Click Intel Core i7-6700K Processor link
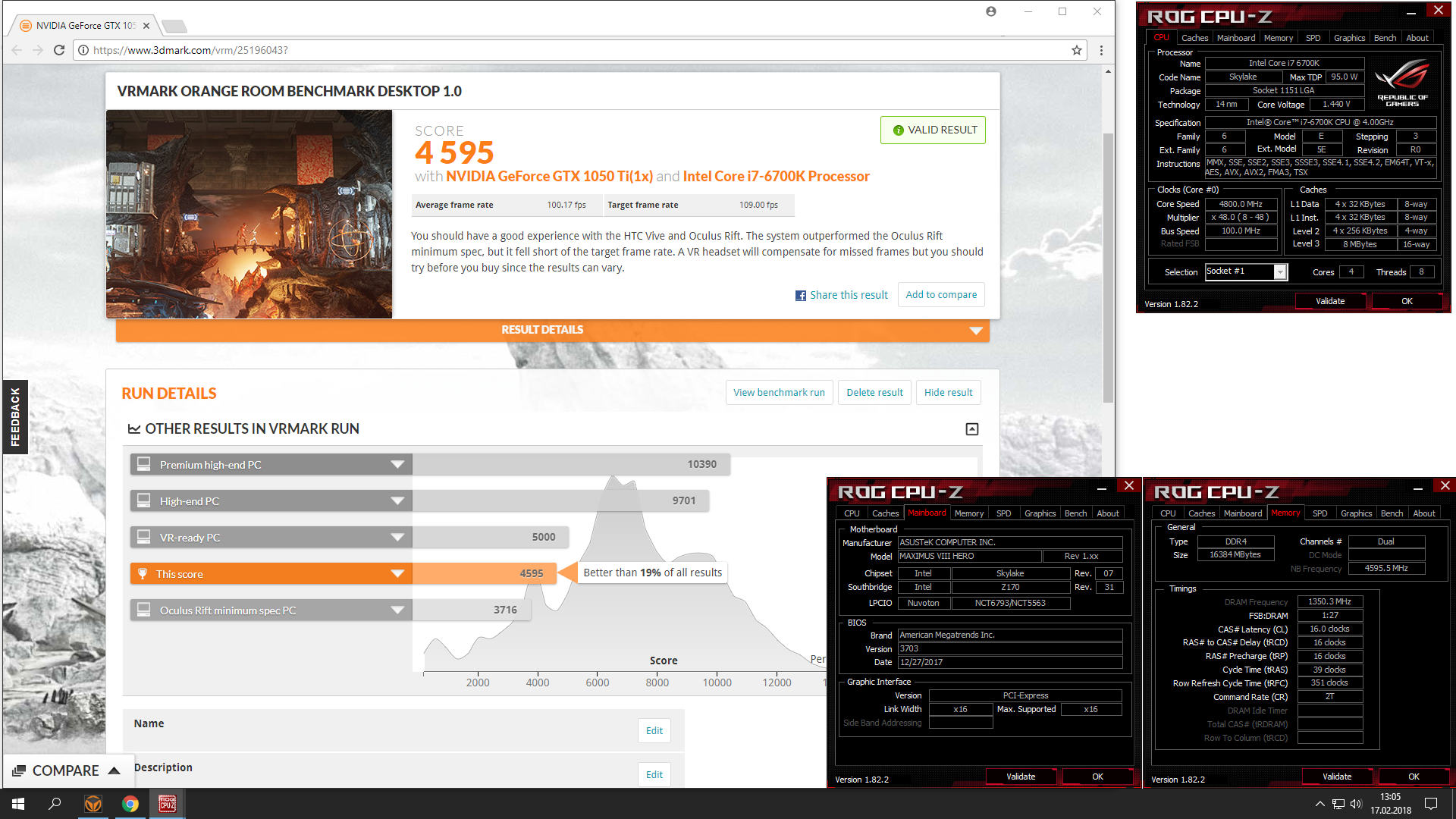The width and height of the screenshot is (1456, 819). pyautogui.click(x=776, y=177)
